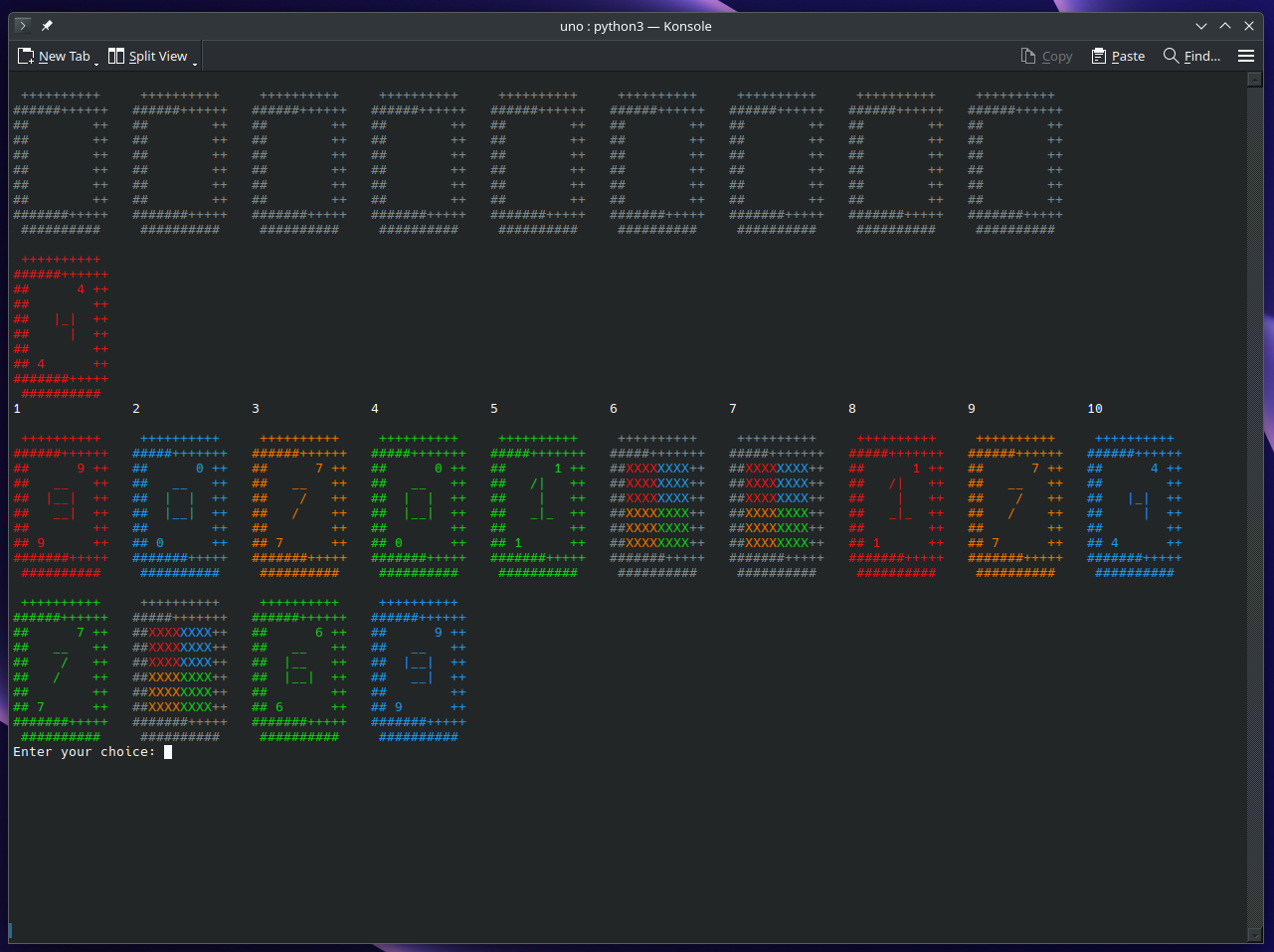
Task: Open a New Tab
Action: pos(54,57)
